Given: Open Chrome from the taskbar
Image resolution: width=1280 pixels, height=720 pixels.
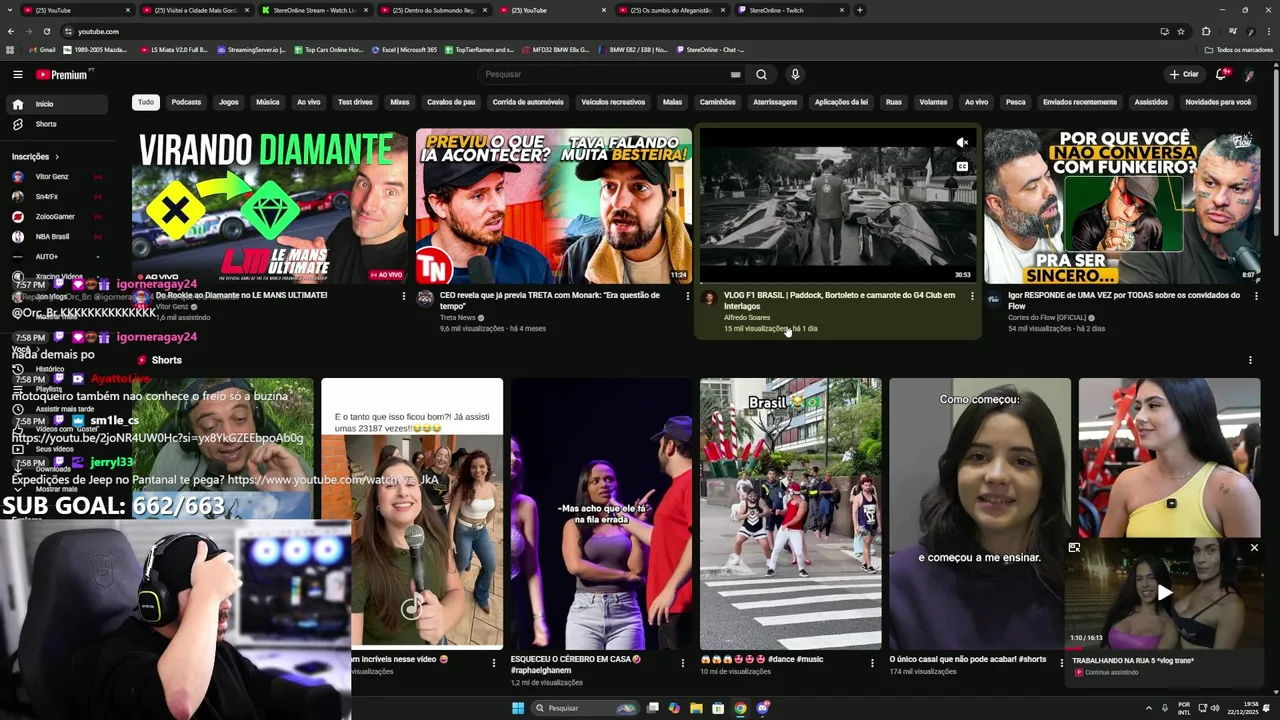Looking at the screenshot, I should (740, 708).
